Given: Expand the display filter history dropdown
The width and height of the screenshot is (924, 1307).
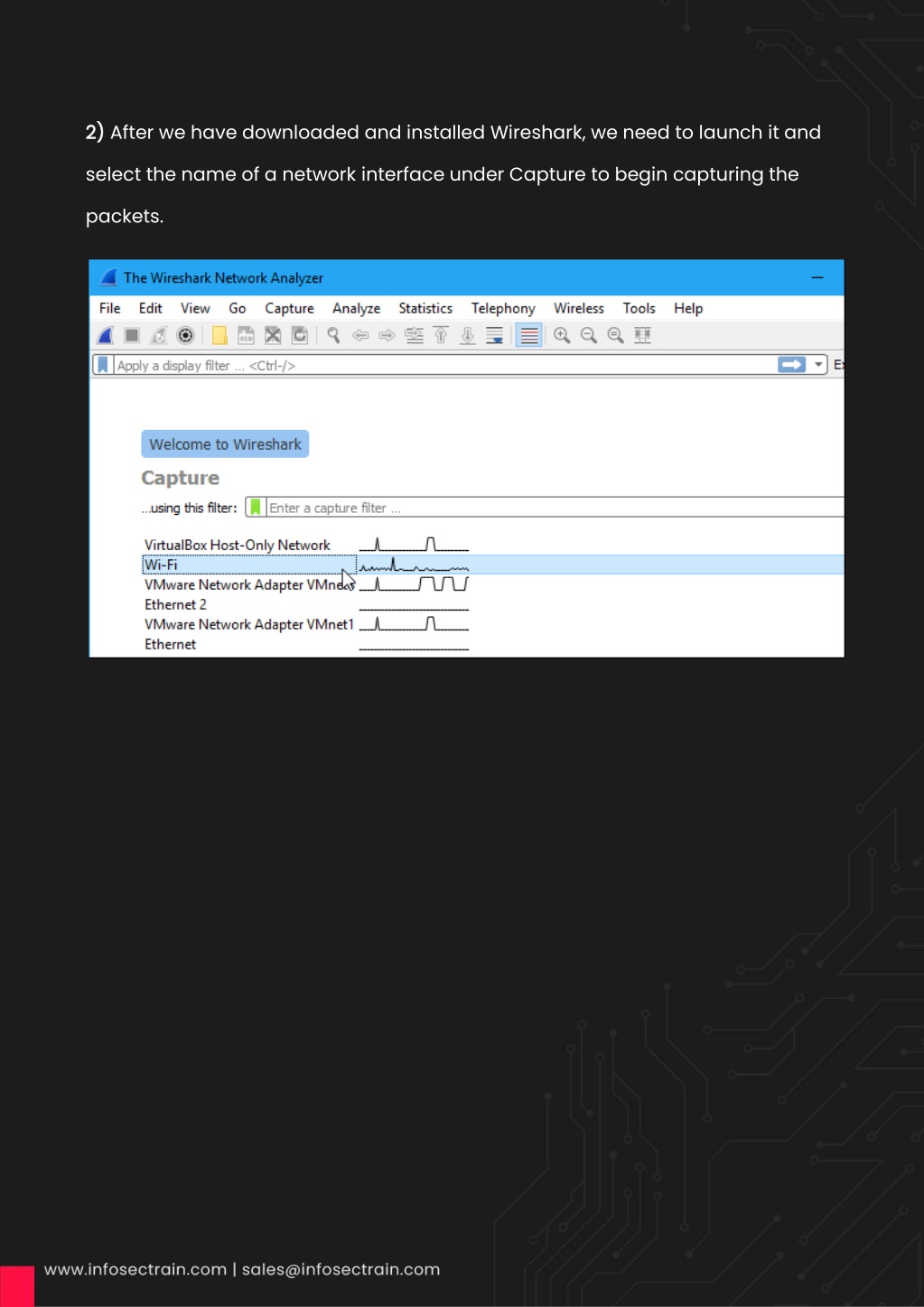Looking at the screenshot, I should (818, 365).
